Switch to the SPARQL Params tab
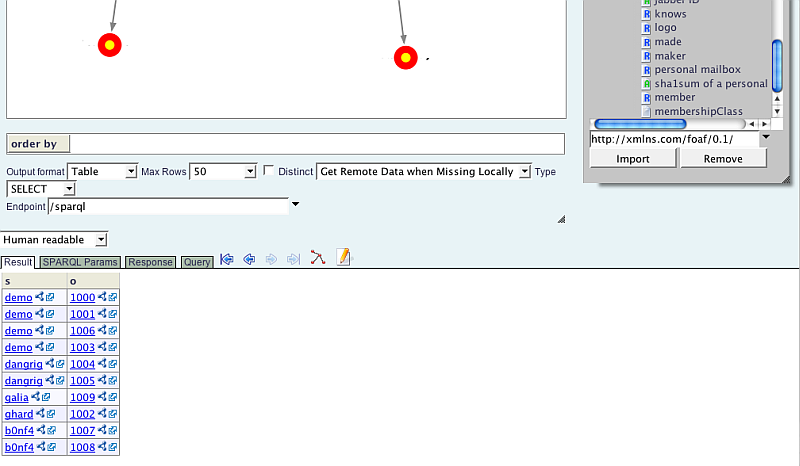The height and width of the screenshot is (466, 800). (80, 262)
